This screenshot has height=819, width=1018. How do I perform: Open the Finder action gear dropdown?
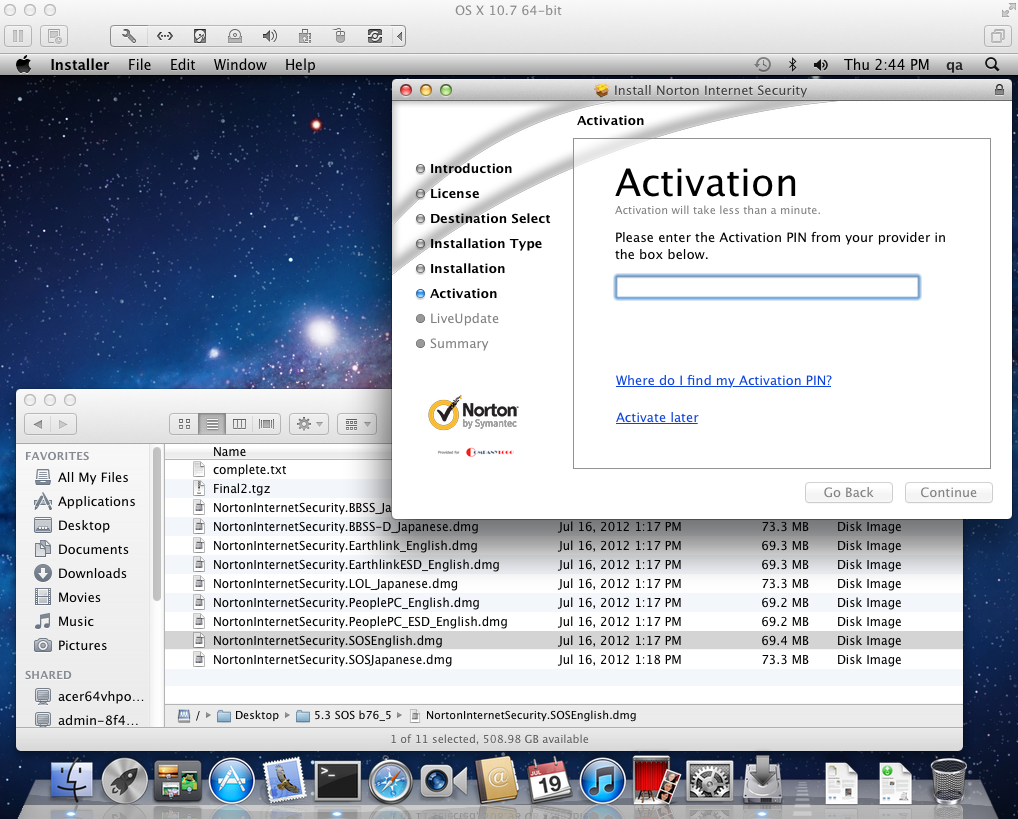[308, 424]
